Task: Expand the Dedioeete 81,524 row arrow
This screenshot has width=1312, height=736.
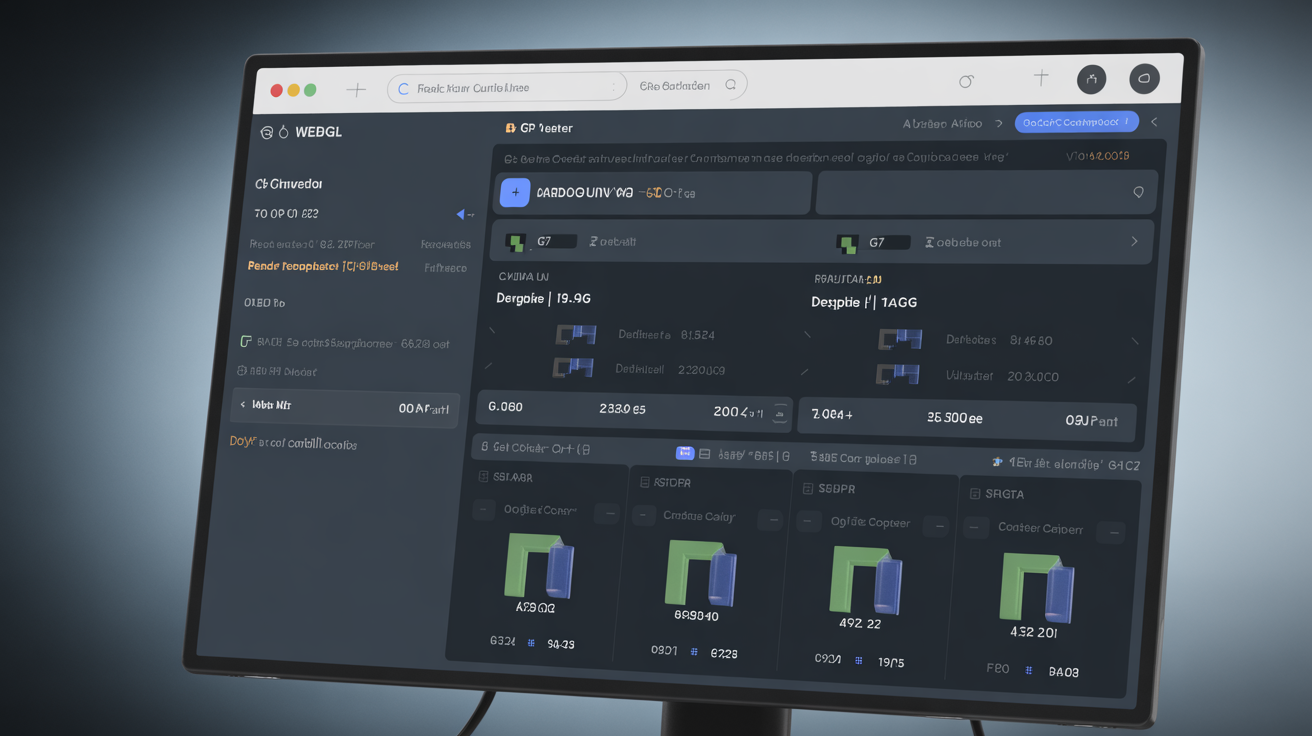Action: coord(491,331)
